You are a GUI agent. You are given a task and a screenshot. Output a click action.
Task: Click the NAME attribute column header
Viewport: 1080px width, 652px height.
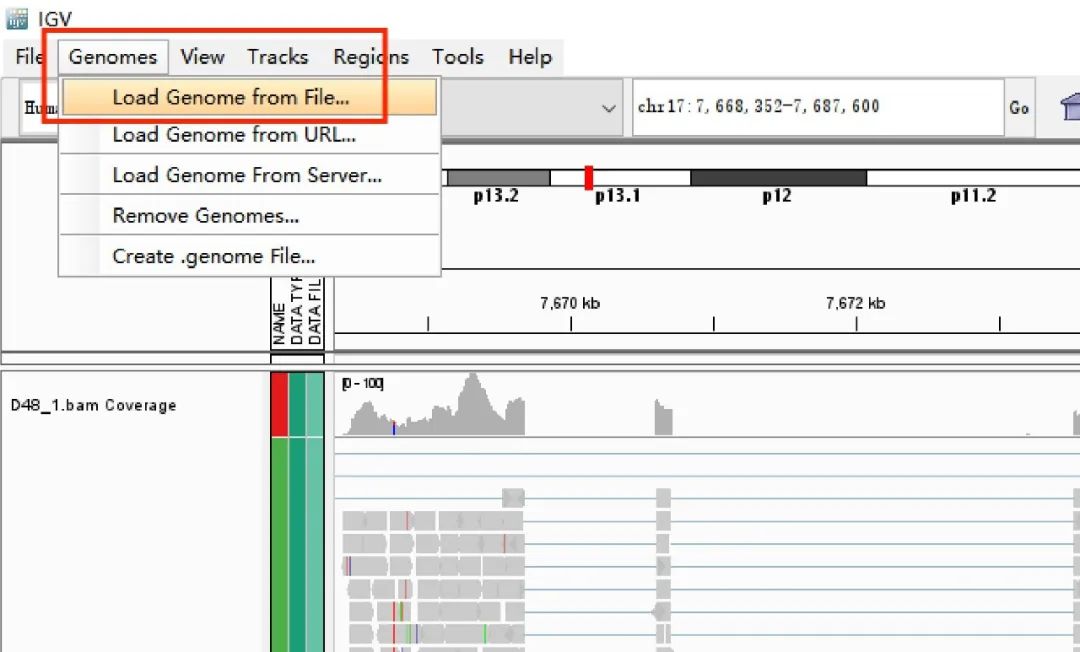[x=279, y=324]
